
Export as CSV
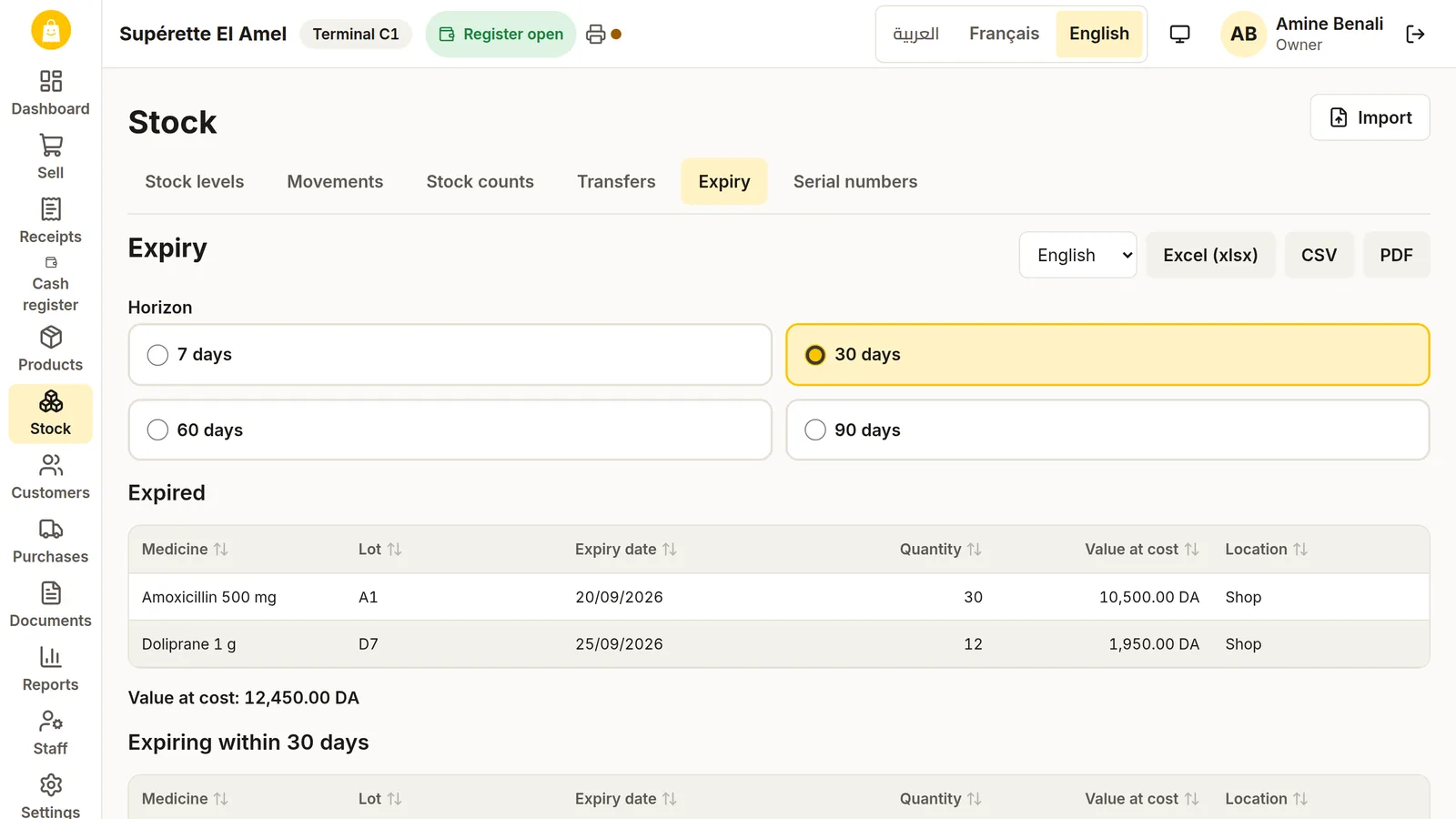coord(1319,255)
